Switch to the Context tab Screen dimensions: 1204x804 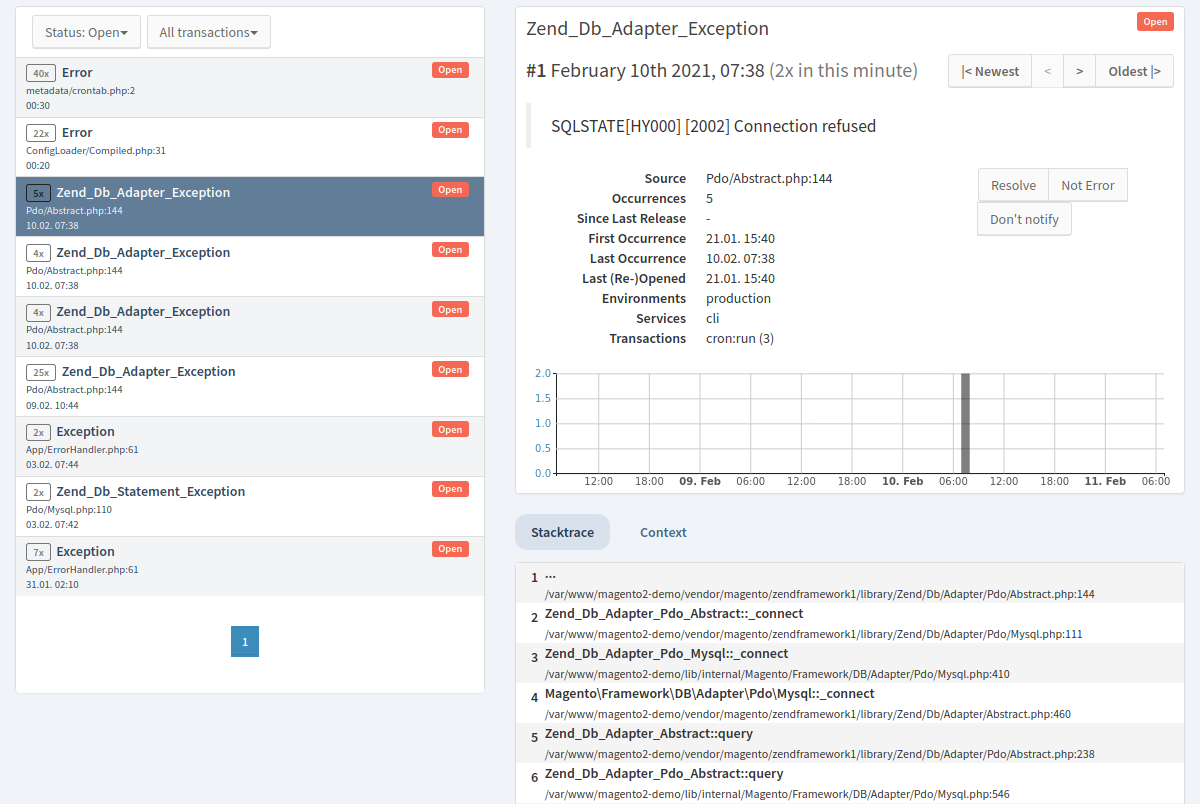(663, 532)
